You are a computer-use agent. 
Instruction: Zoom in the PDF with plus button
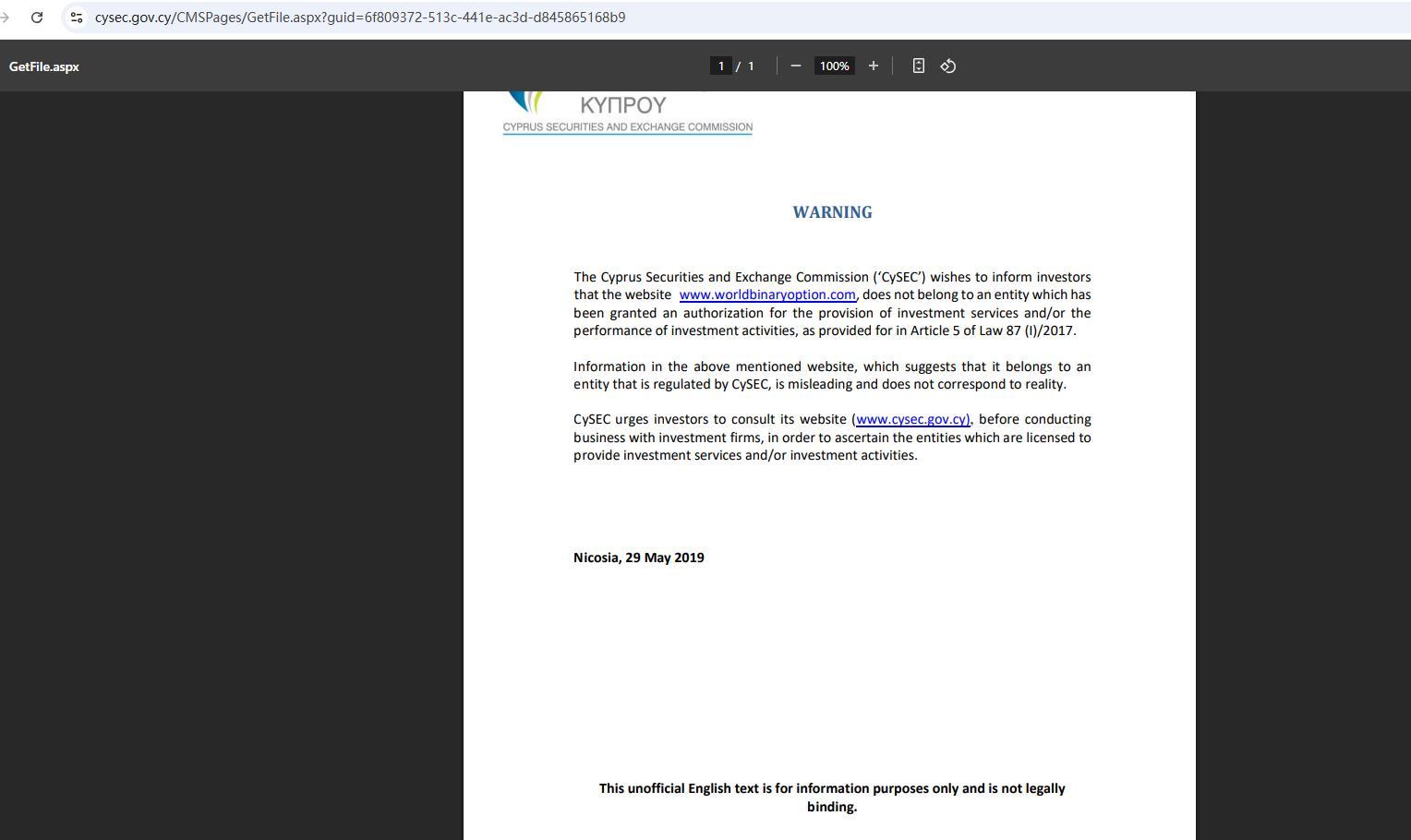(x=873, y=66)
